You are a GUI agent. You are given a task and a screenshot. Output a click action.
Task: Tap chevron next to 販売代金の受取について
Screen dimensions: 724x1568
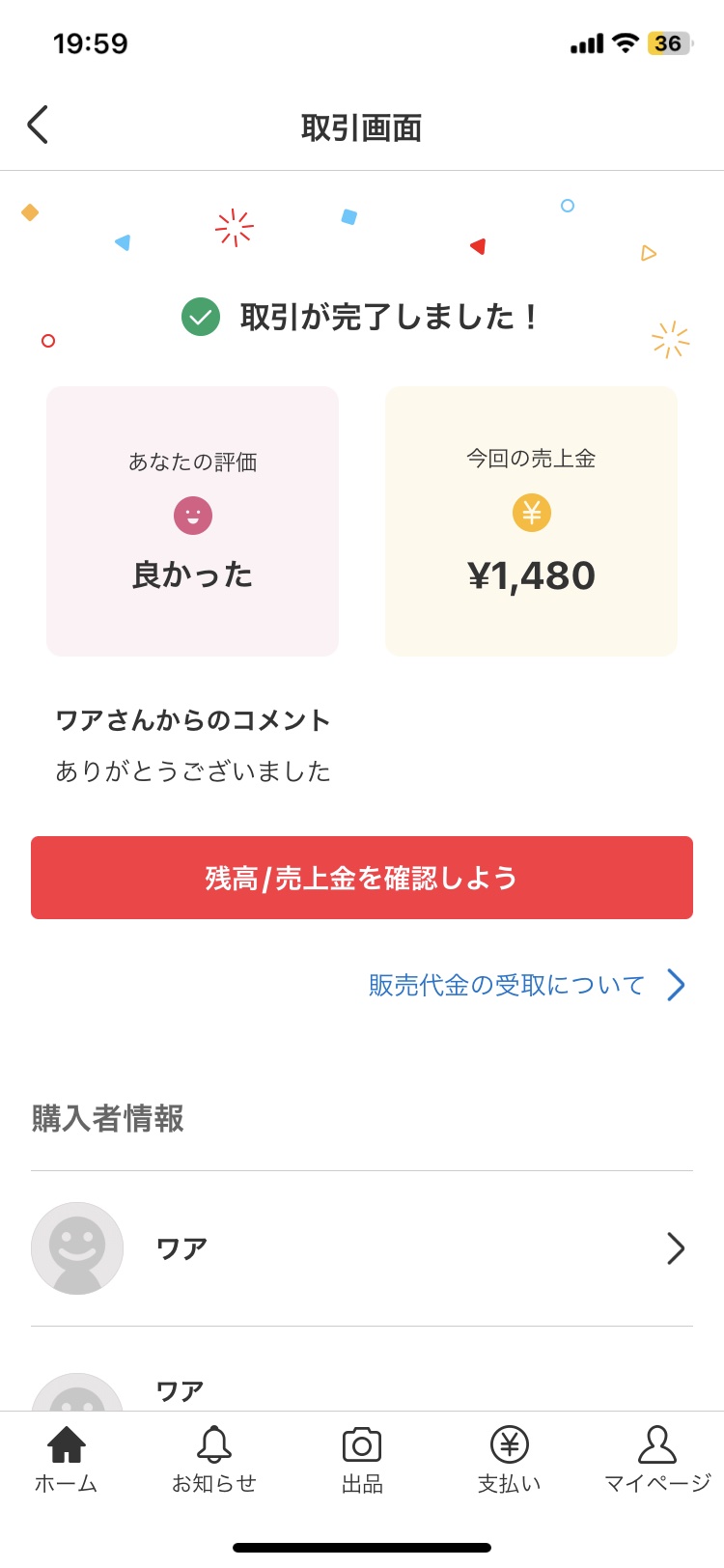pos(677,985)
